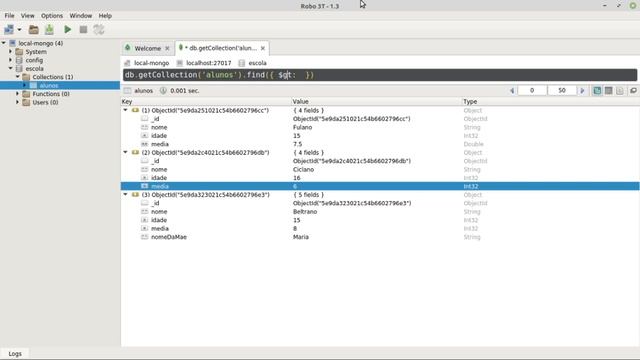Switch to text view mode icon
Image resolution: width=640 pixels, height=360 pixels.
620,91
